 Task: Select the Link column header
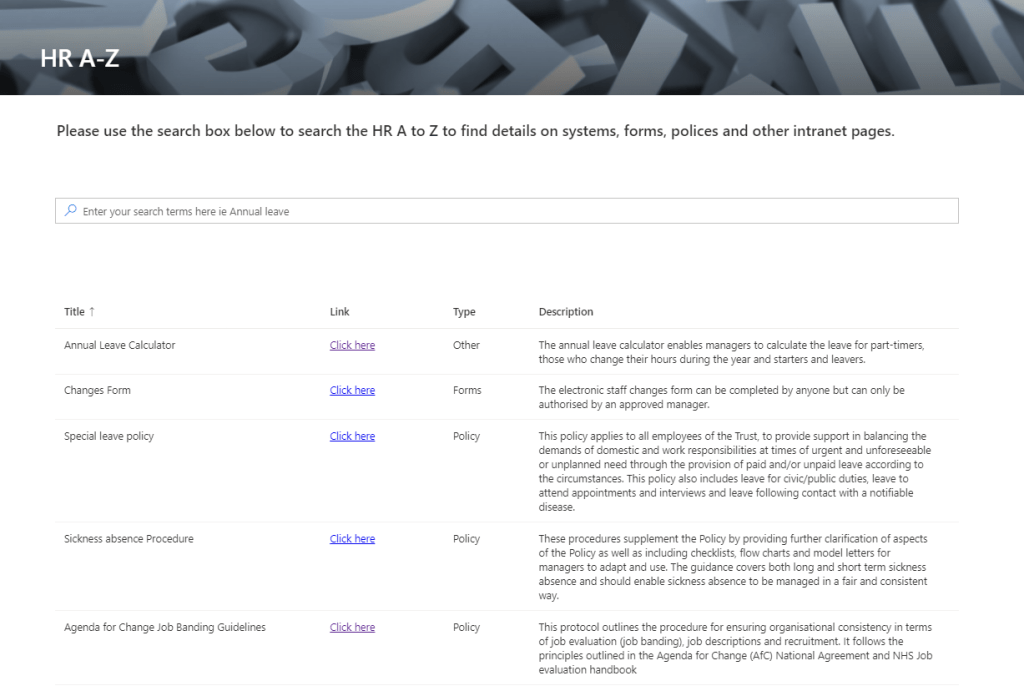[340, 312]
